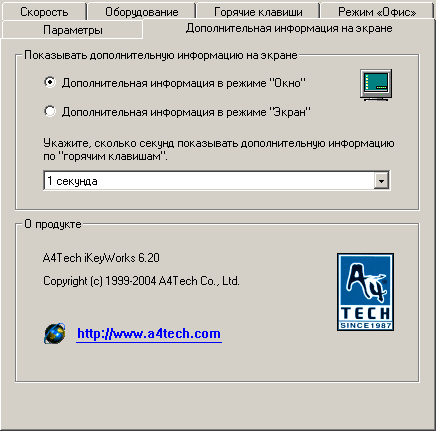Image resolution: width=436 pixels, height=431 pixels.
Task: Click the Copyright 1999-2004 A4Tech text
Action: tap(141, 281)
